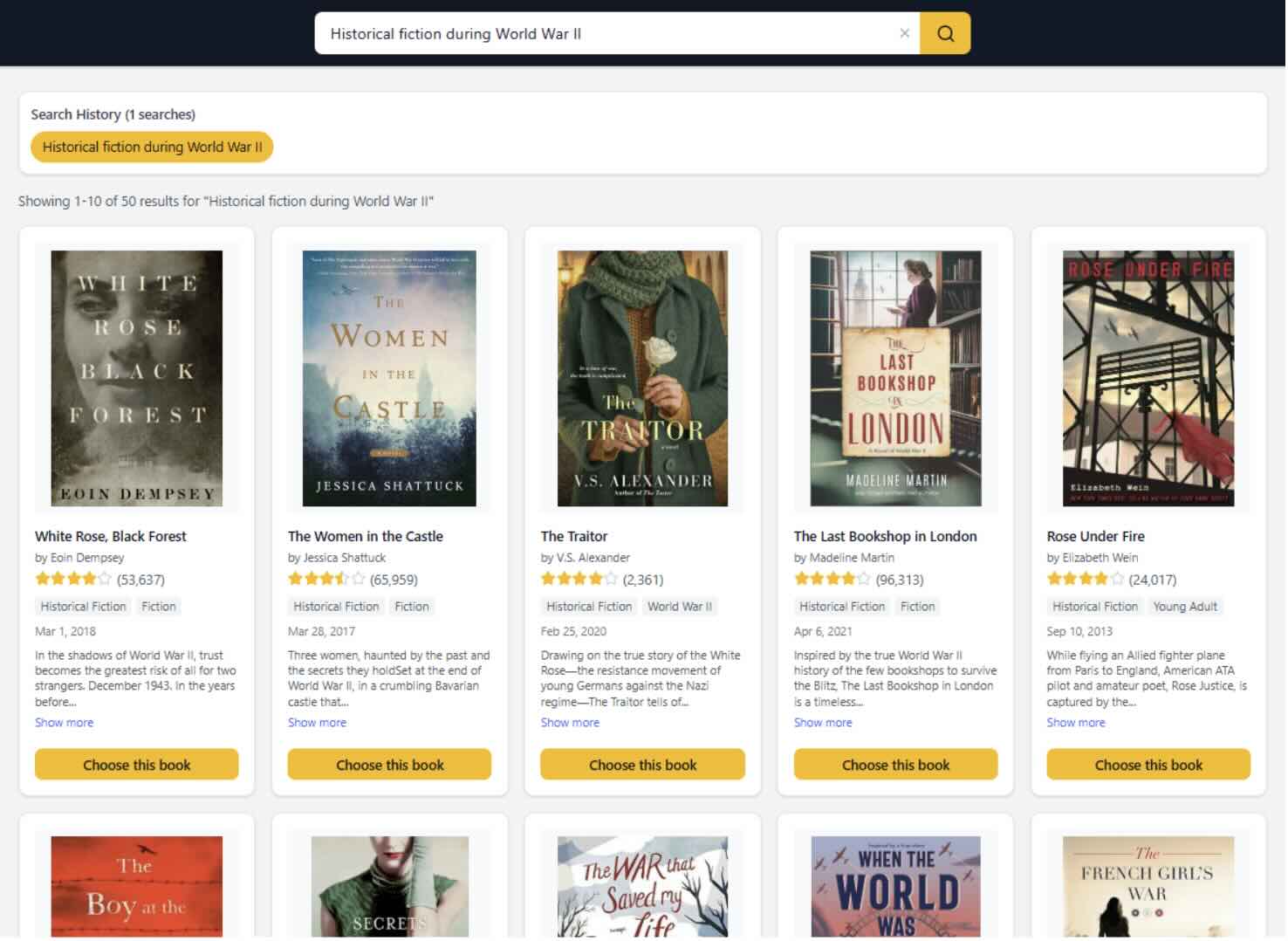The width and height of the screenshot is (1288, 941).
Task: Select the search history chip for WWII fiction
Action: 152,148
